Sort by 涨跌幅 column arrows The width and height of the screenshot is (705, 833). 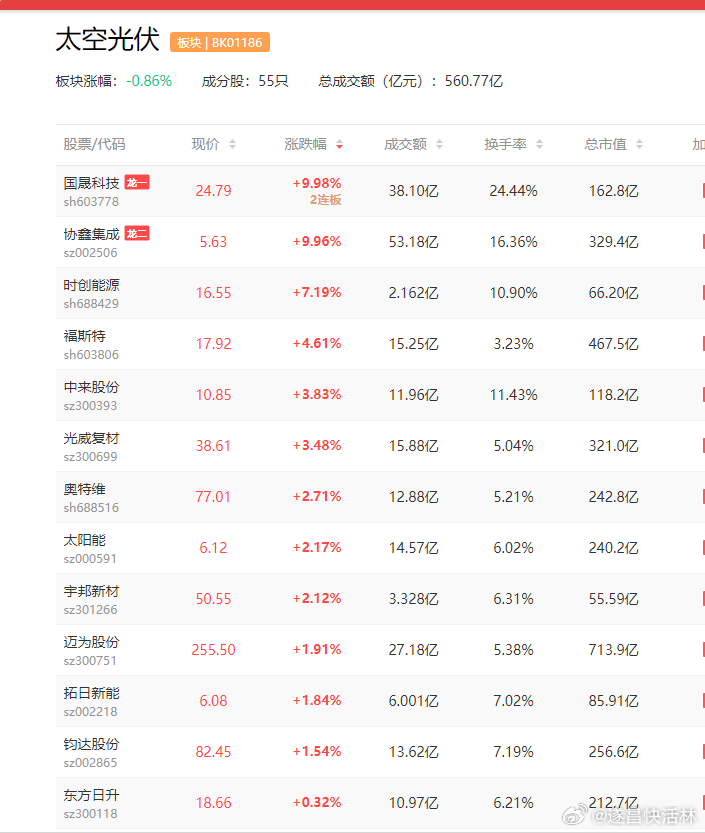pyautogui.click(x=339, y=144)
